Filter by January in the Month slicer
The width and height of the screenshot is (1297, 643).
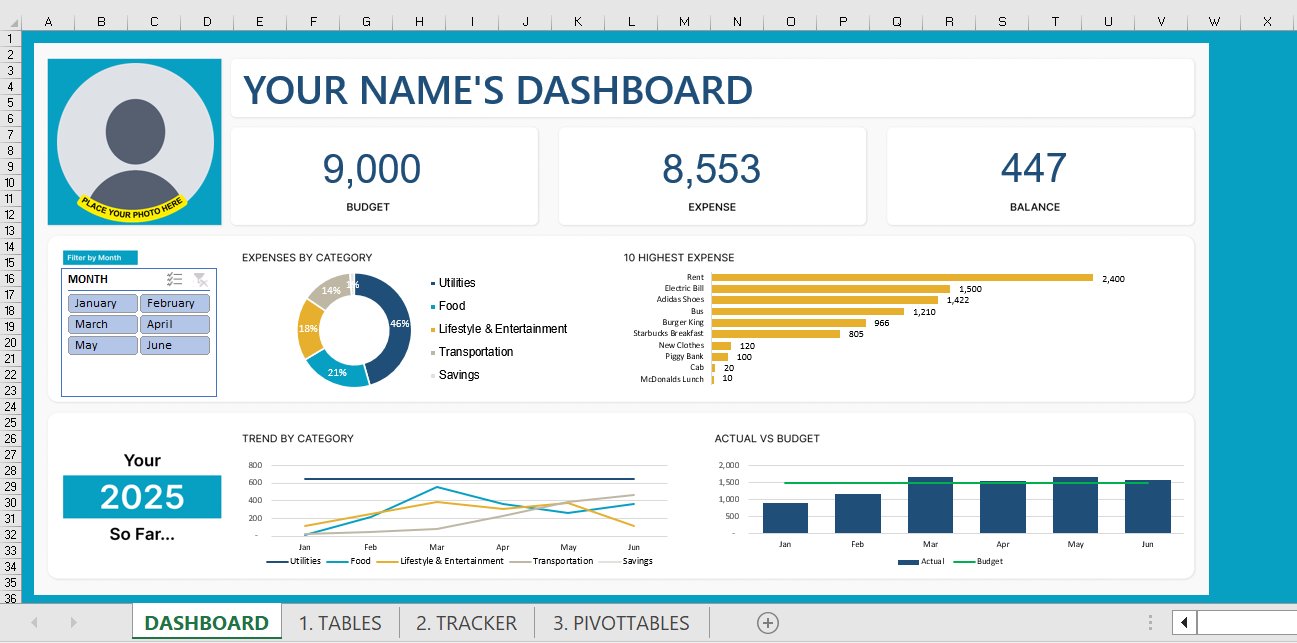tap(102, 302)
